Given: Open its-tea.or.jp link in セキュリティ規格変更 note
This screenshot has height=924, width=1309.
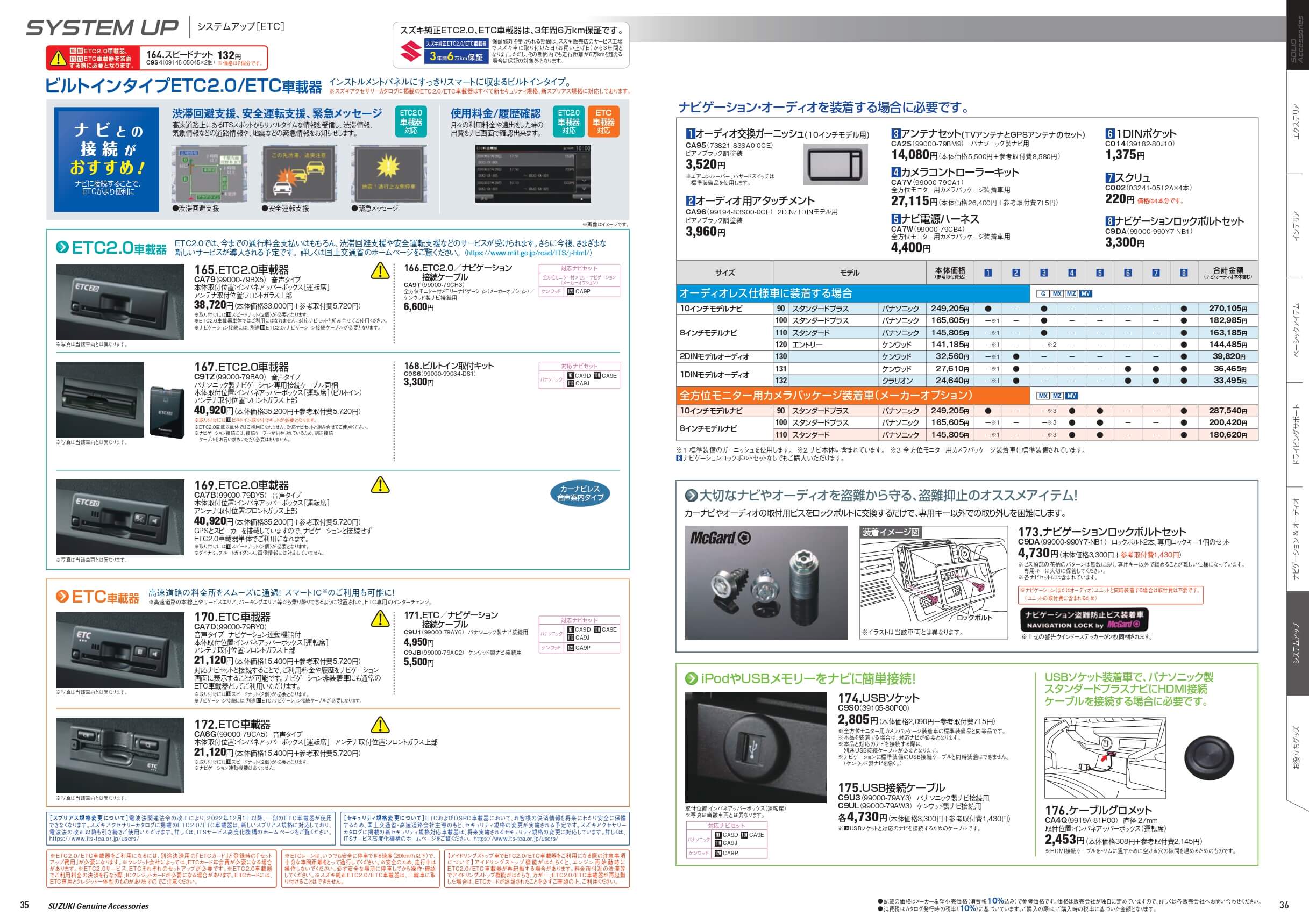Looking at the screenshot, I should [515, 839].
